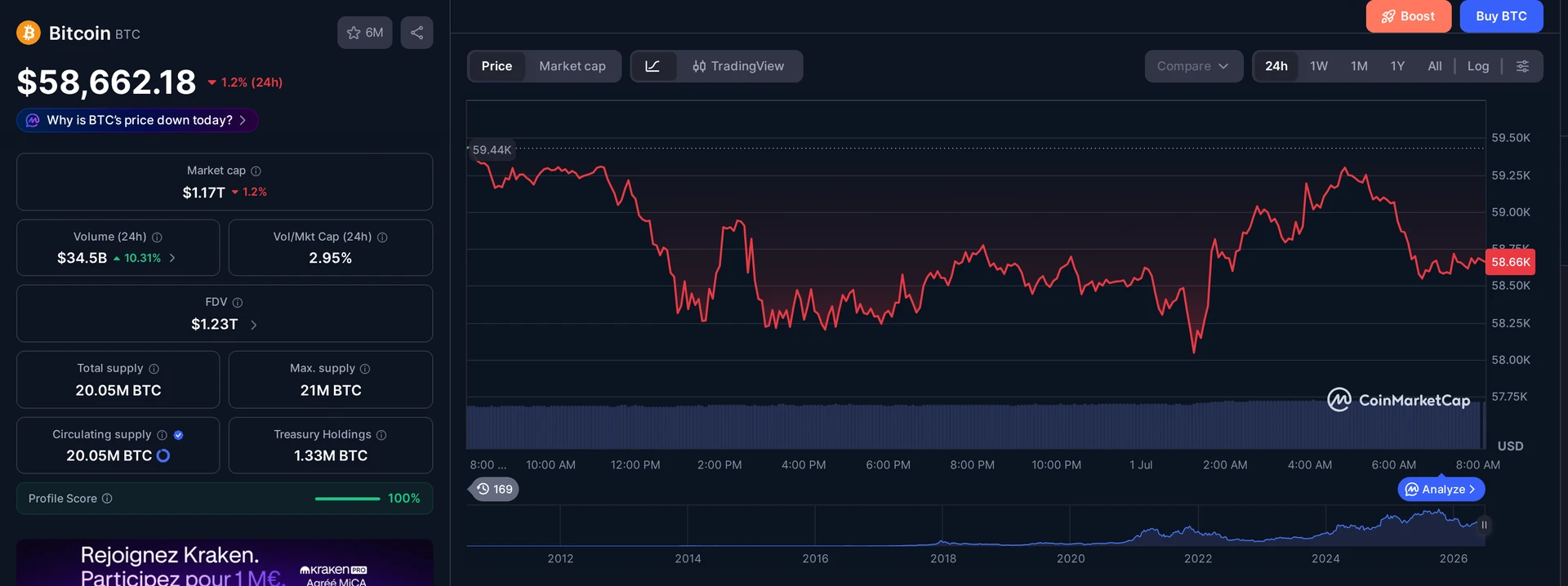Click the $1.17T market cap value
This screenshot has height=586, width=1568.
[x=203, y=193]
